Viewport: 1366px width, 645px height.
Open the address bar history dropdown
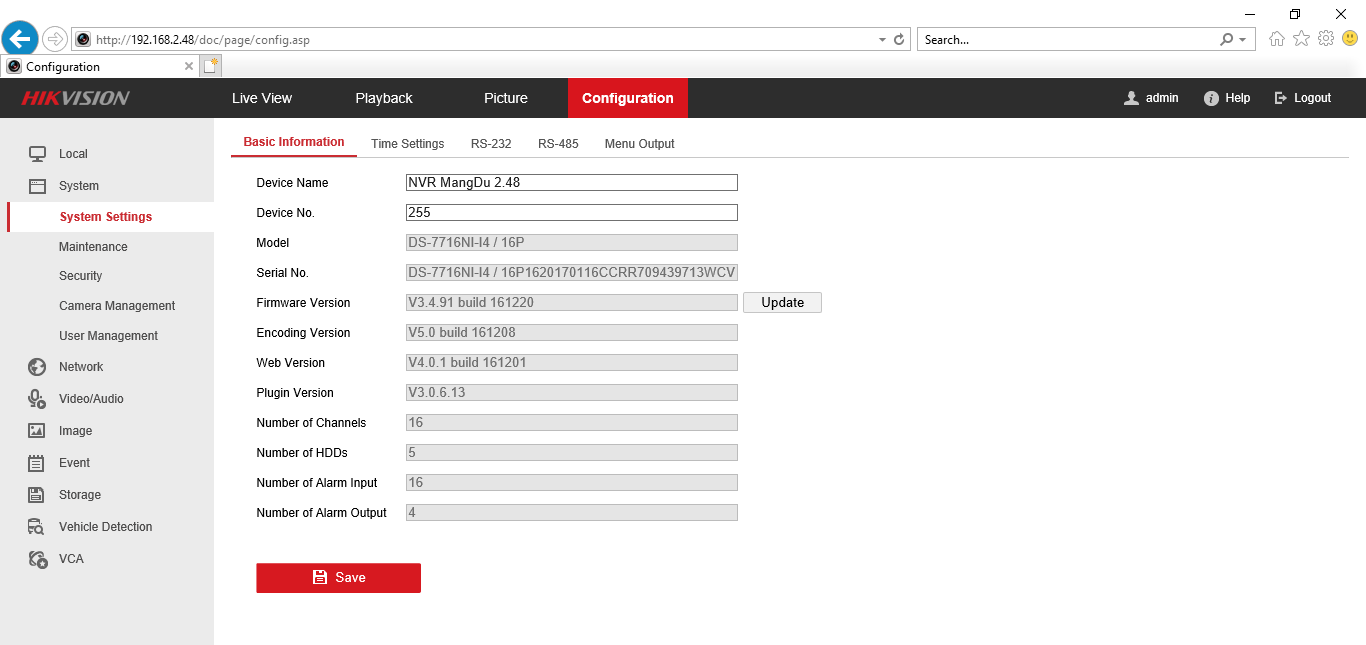click(882, 40)
